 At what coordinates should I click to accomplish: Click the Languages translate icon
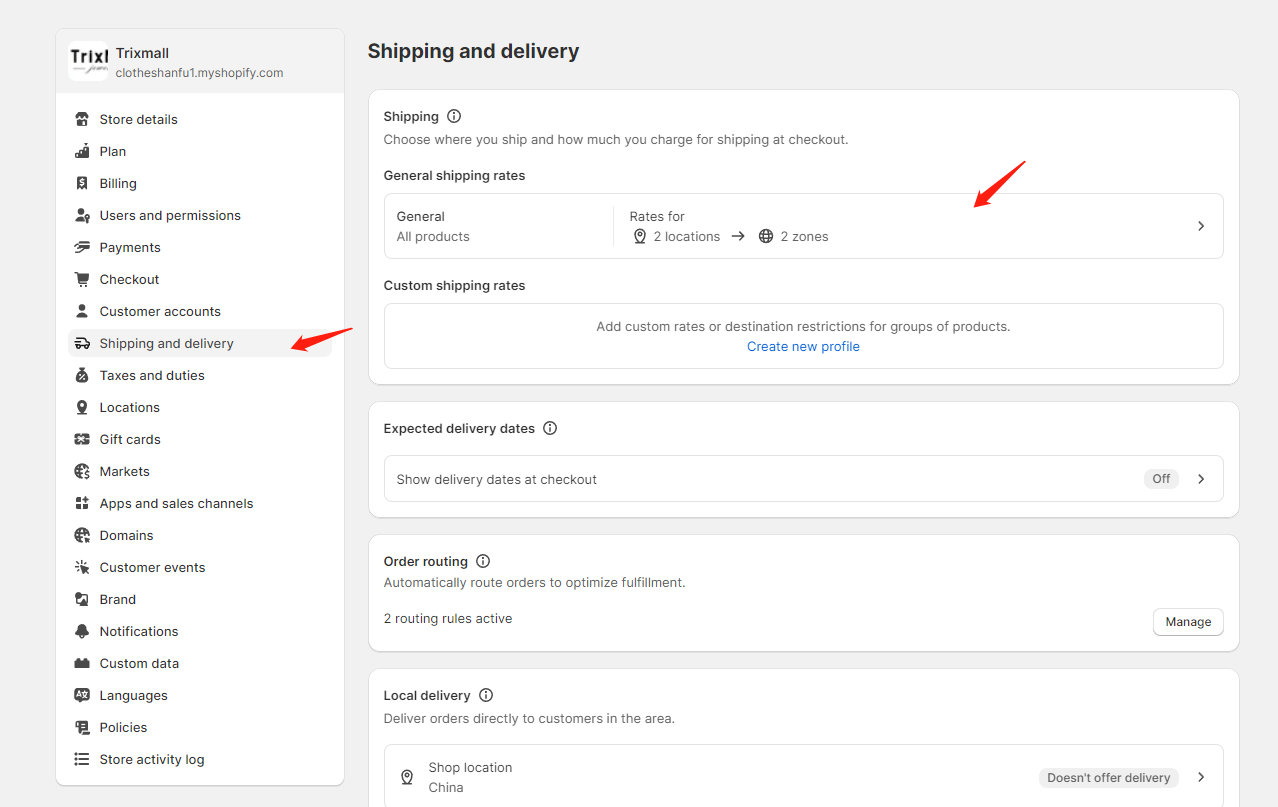point(82,695)
